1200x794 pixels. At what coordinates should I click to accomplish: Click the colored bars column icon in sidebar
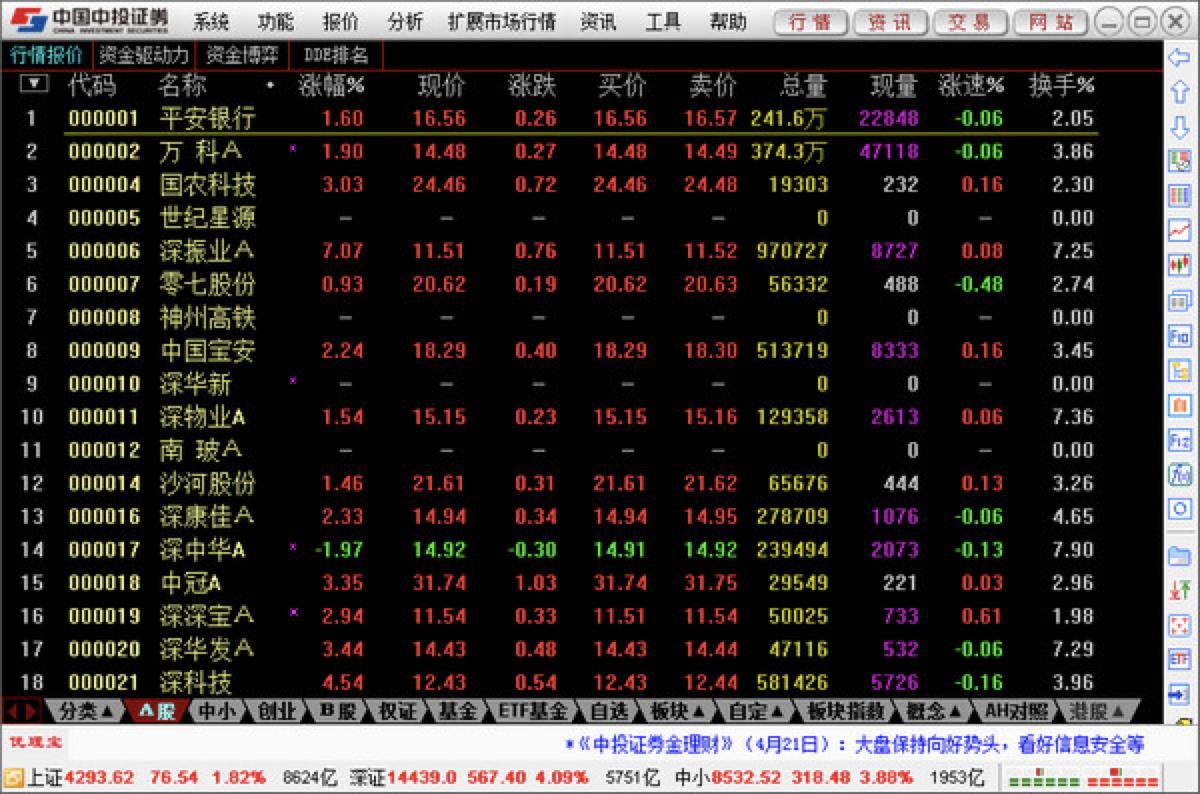pyautogui.click(x=1180, y=196)
